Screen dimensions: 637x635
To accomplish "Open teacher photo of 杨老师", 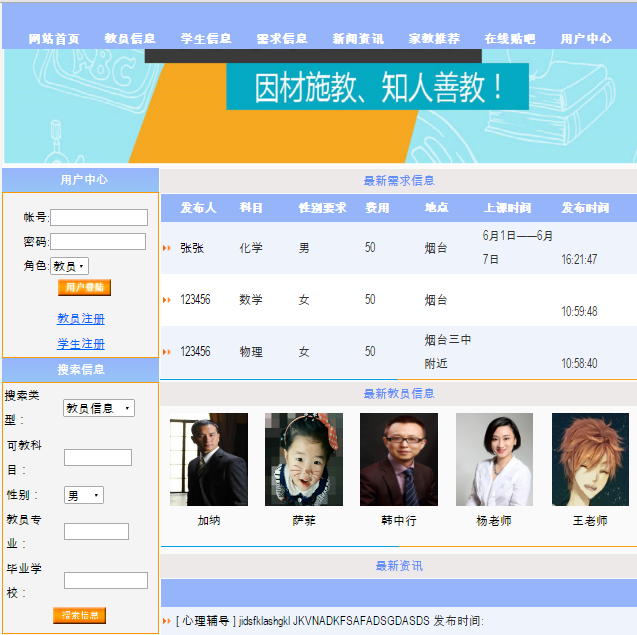I will 494,459.
